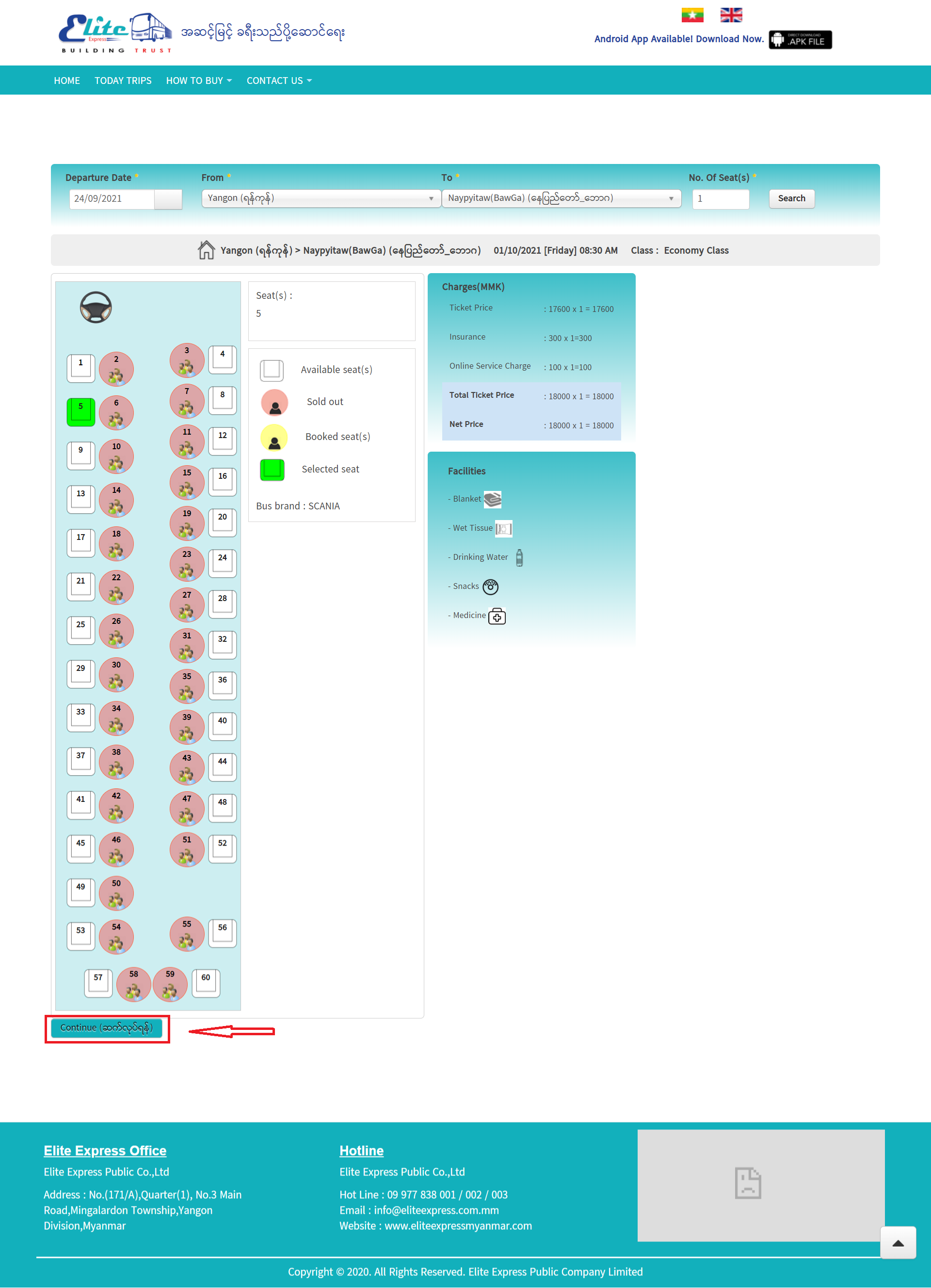Open the From city dropdown
The image size is (931, 1288).
(321, 198)
